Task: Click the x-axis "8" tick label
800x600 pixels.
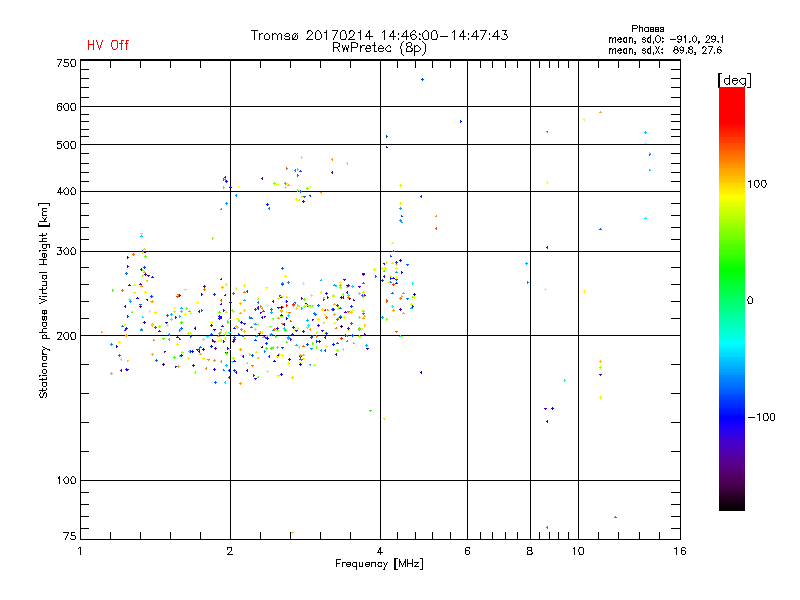Action: [530, 551]
